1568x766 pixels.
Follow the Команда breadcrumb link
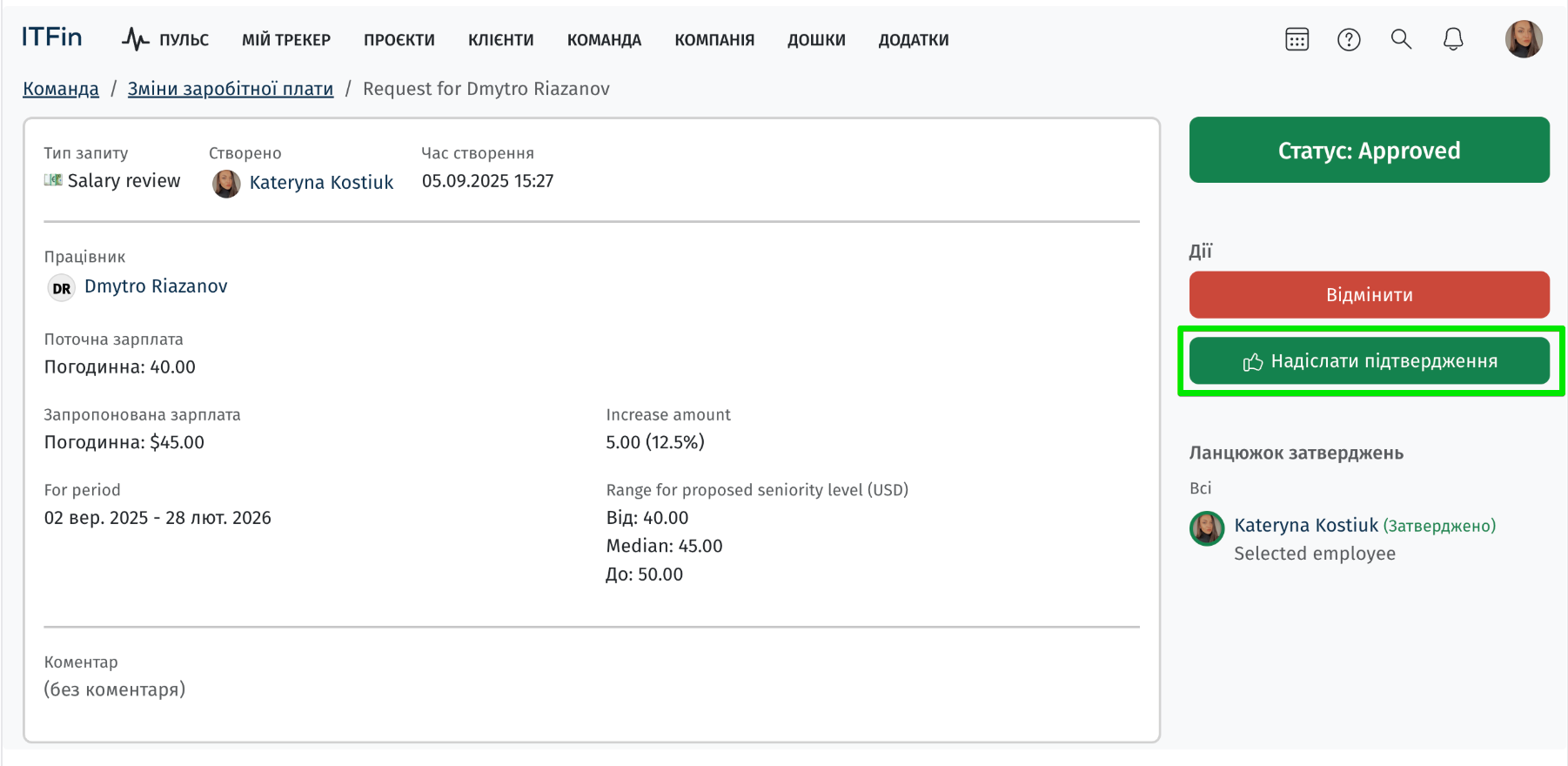(61, 89)
